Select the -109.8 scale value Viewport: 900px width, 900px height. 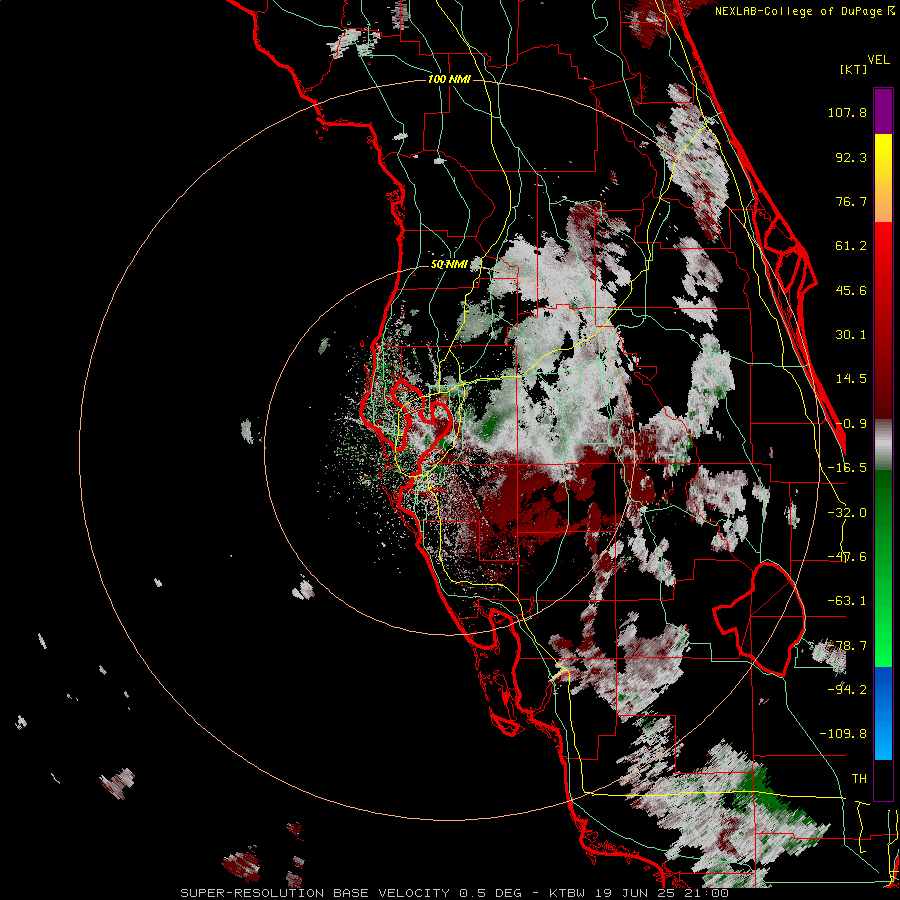(x=843, y=734)
